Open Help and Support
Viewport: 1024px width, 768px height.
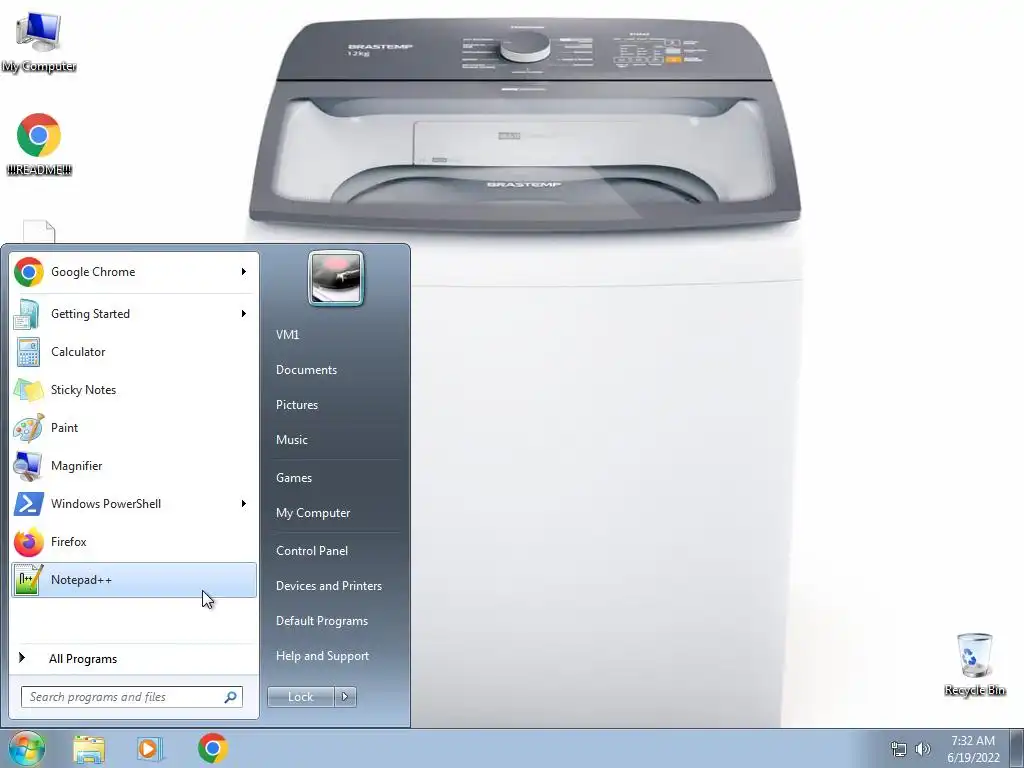pyautogui.click(x=334, y=656)
